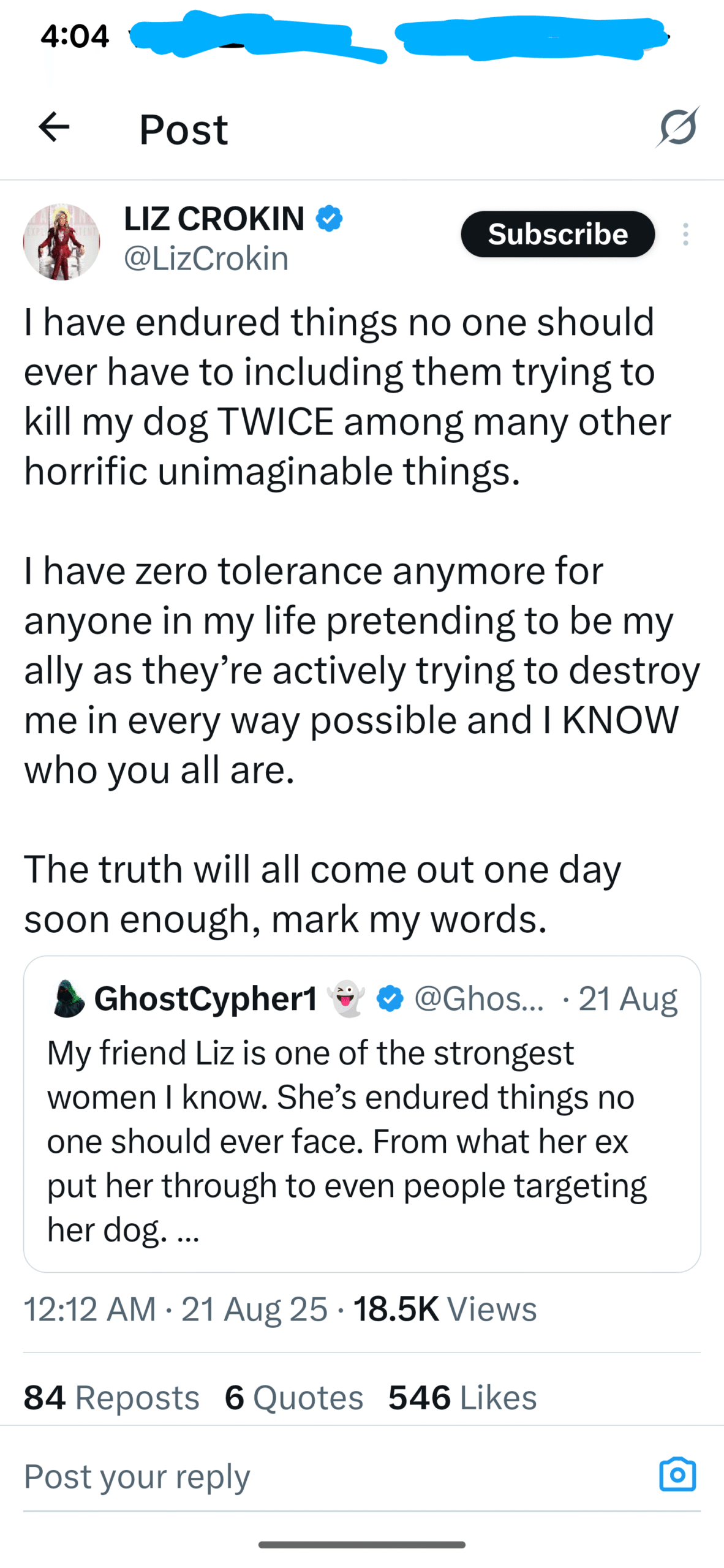View the 6 Quotes list
This screenshot has height=1568, width=724.
coord(294,1397)
